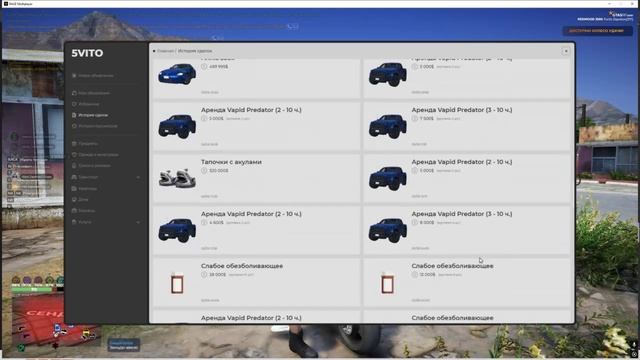Select the Транспорт category icon
The width and height of the screenshot is (640, 360).
74,177
